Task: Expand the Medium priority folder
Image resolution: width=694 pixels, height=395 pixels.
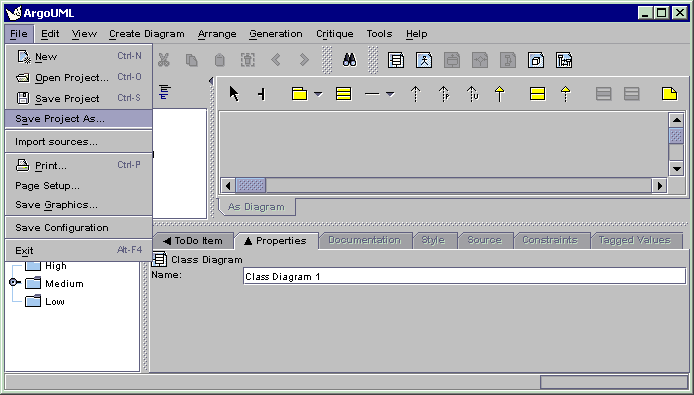Action: coord(14,282)
